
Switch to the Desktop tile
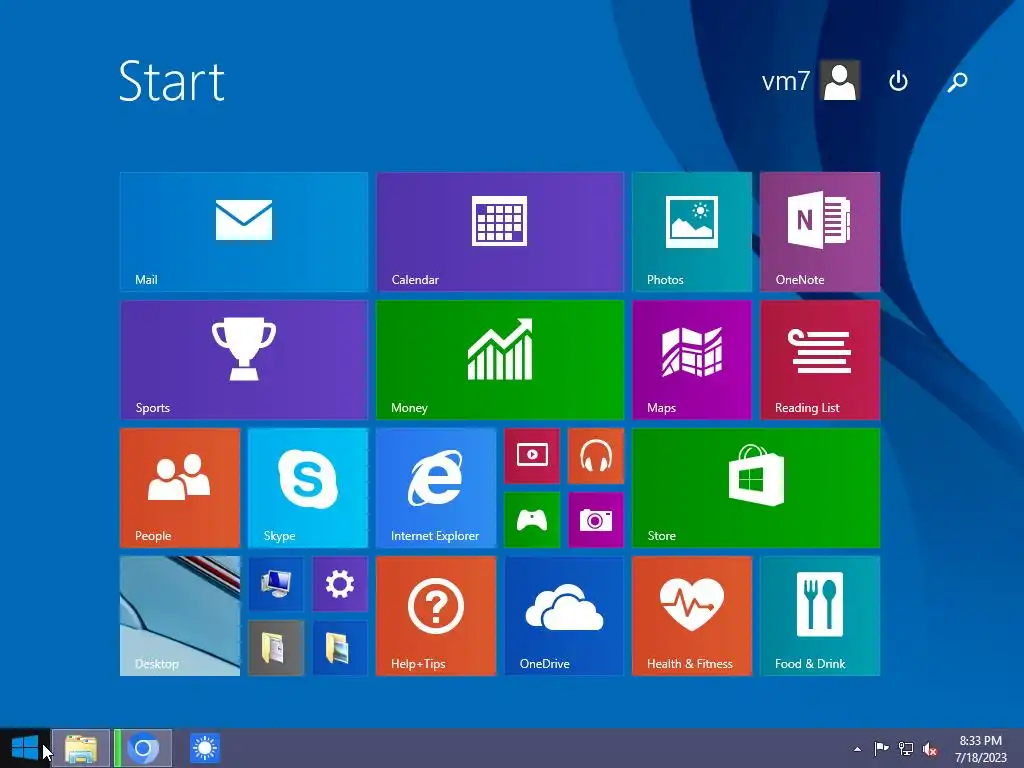pos(180,616)
